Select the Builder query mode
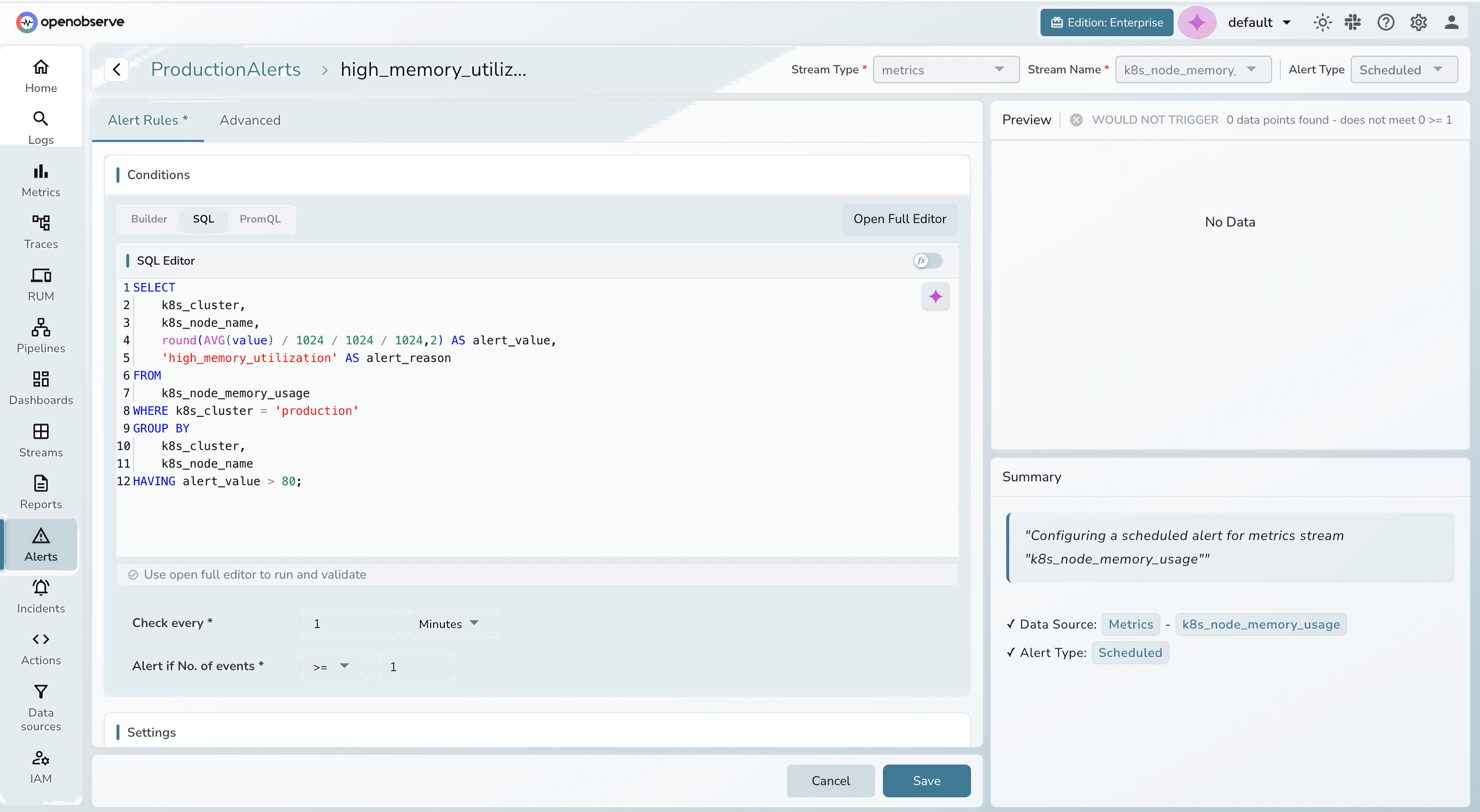The width and height of the screenshot is (1480, 812). coord(149,219)
